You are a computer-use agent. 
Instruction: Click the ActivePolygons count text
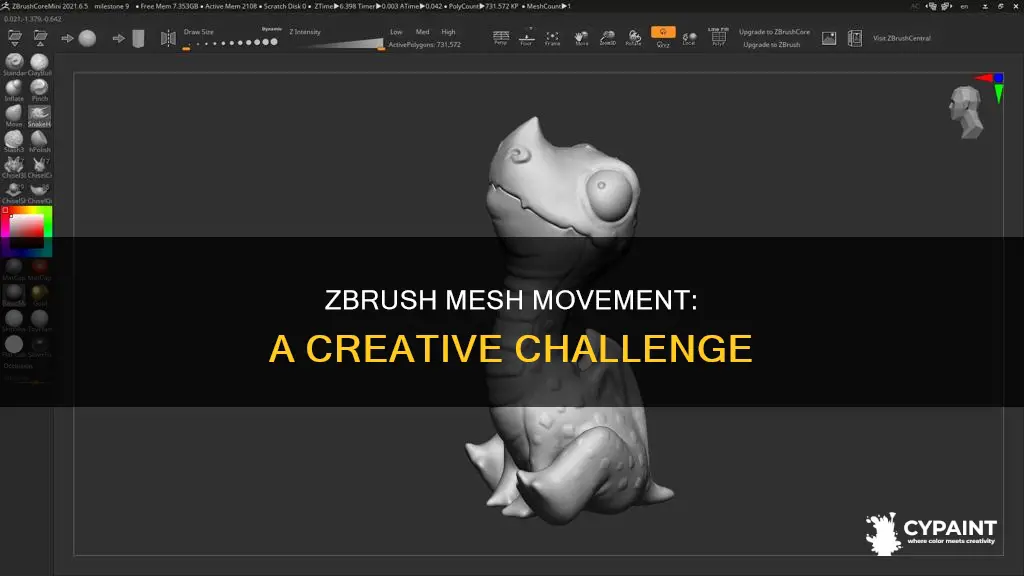coord(424,44)
